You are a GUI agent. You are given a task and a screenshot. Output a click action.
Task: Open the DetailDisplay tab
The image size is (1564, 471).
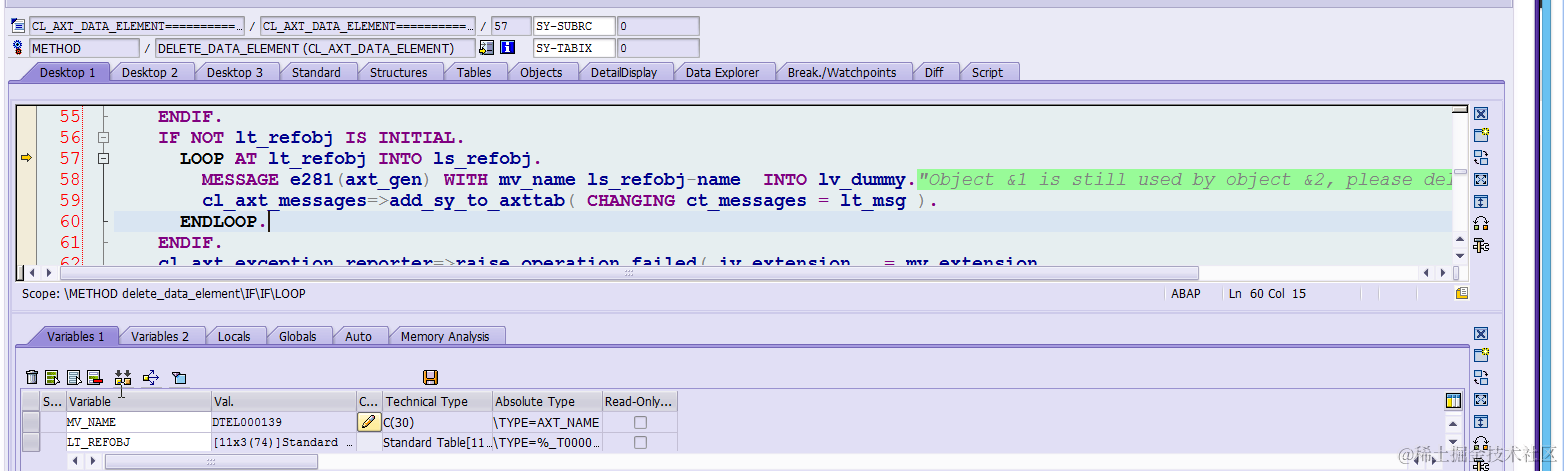(624, 72)
